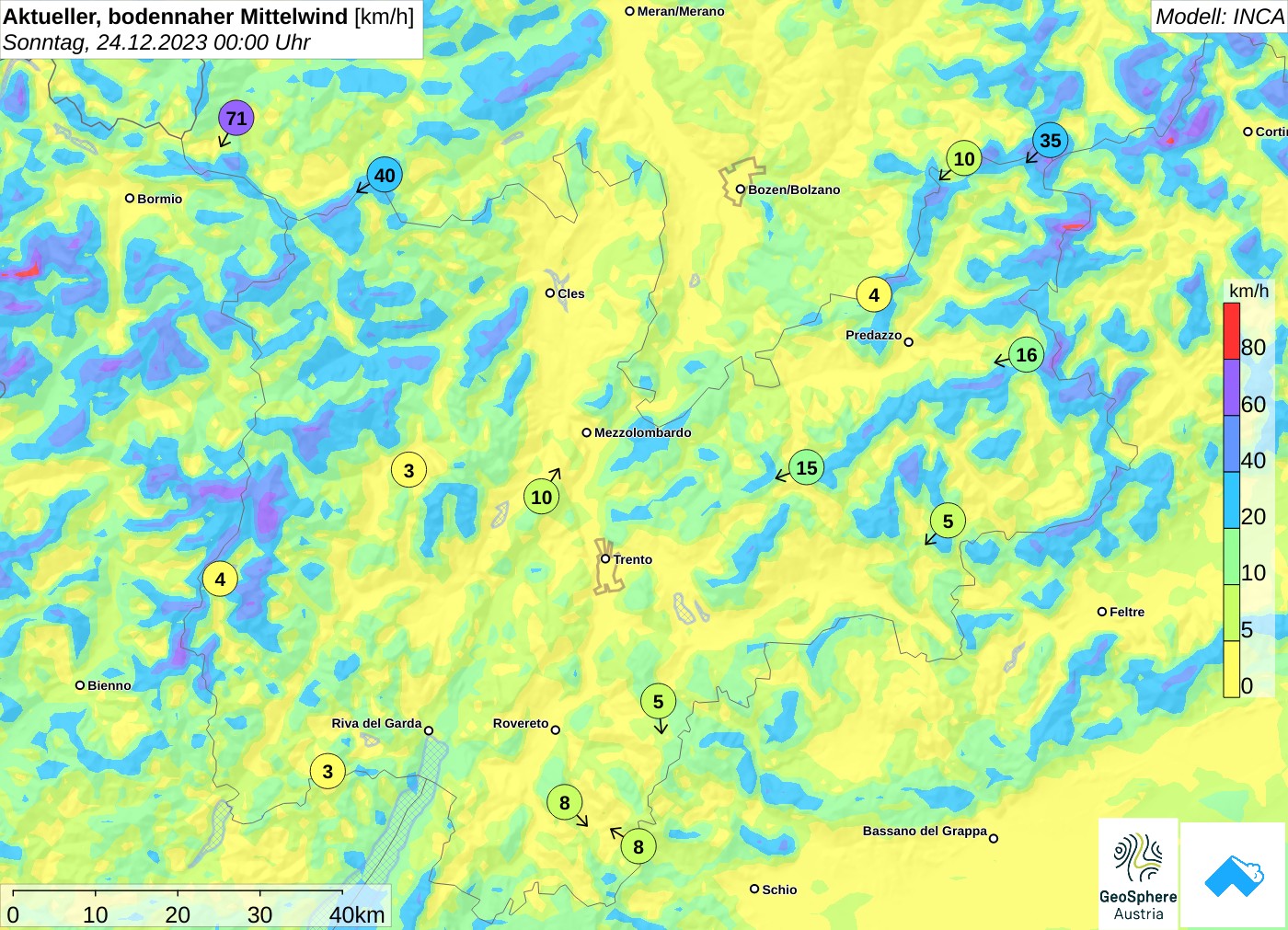1288x930 pixels.
Task: Click the yellow 3 marker near Riva del Garda
Action: click(x=328, y=771)
